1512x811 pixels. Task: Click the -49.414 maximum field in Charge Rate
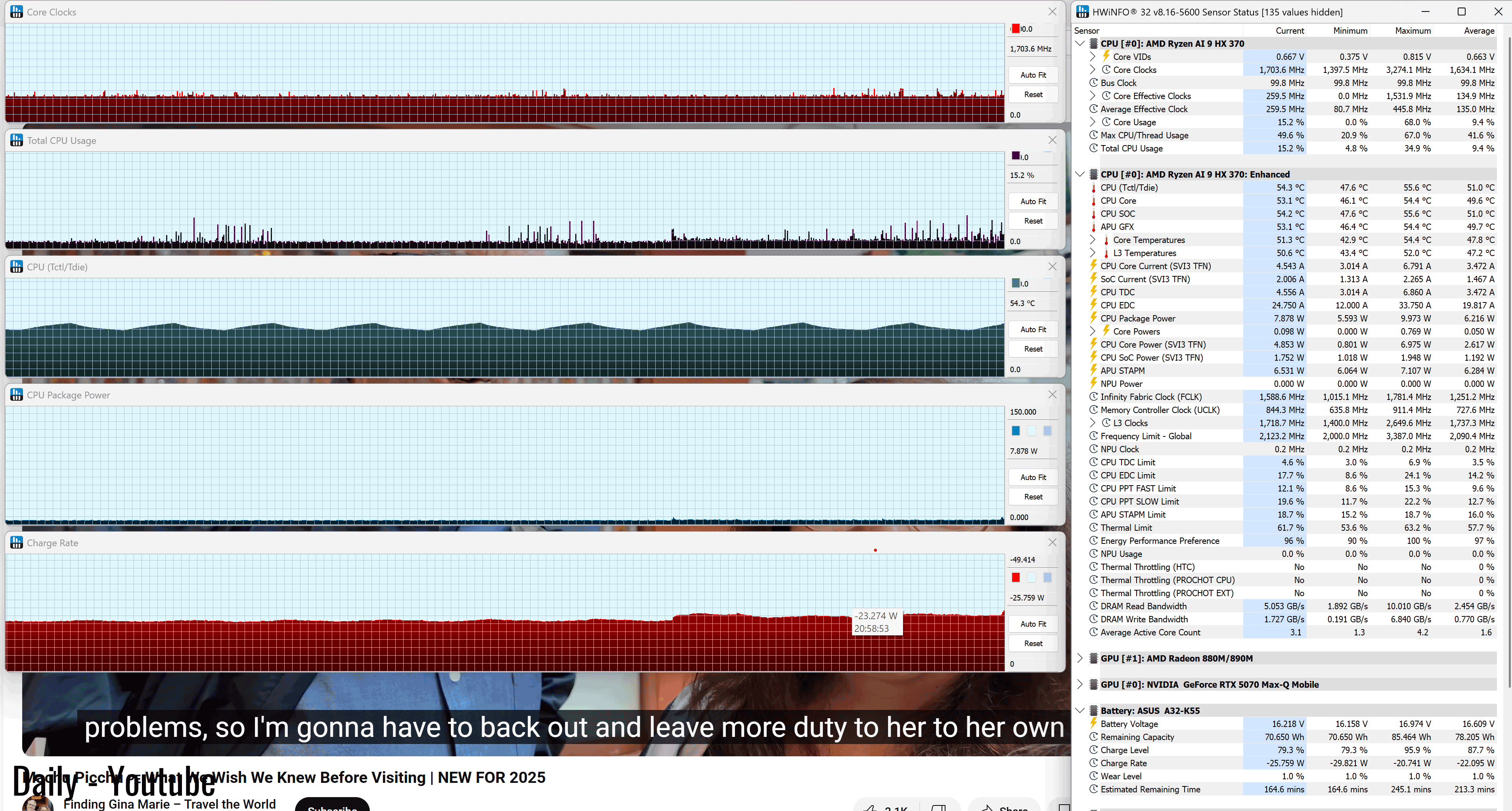(x=1032, y=560)
